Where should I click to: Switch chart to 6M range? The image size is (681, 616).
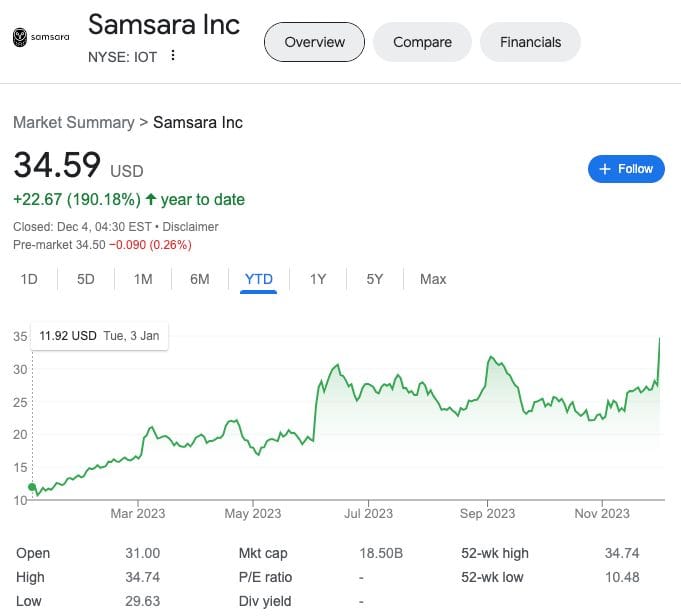(x=200, y=279)
